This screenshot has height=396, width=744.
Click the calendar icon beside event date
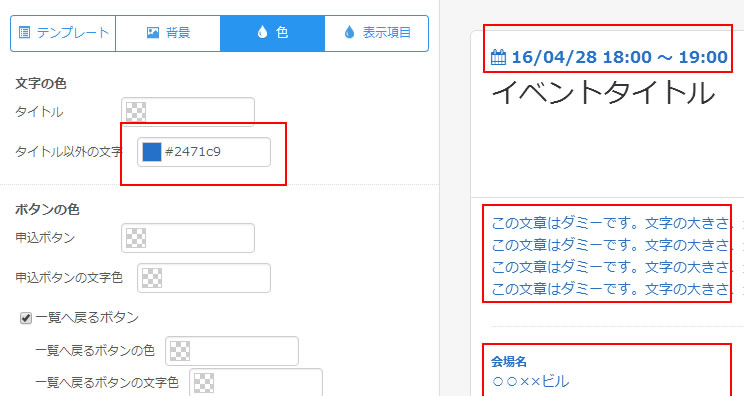(498, 57)
